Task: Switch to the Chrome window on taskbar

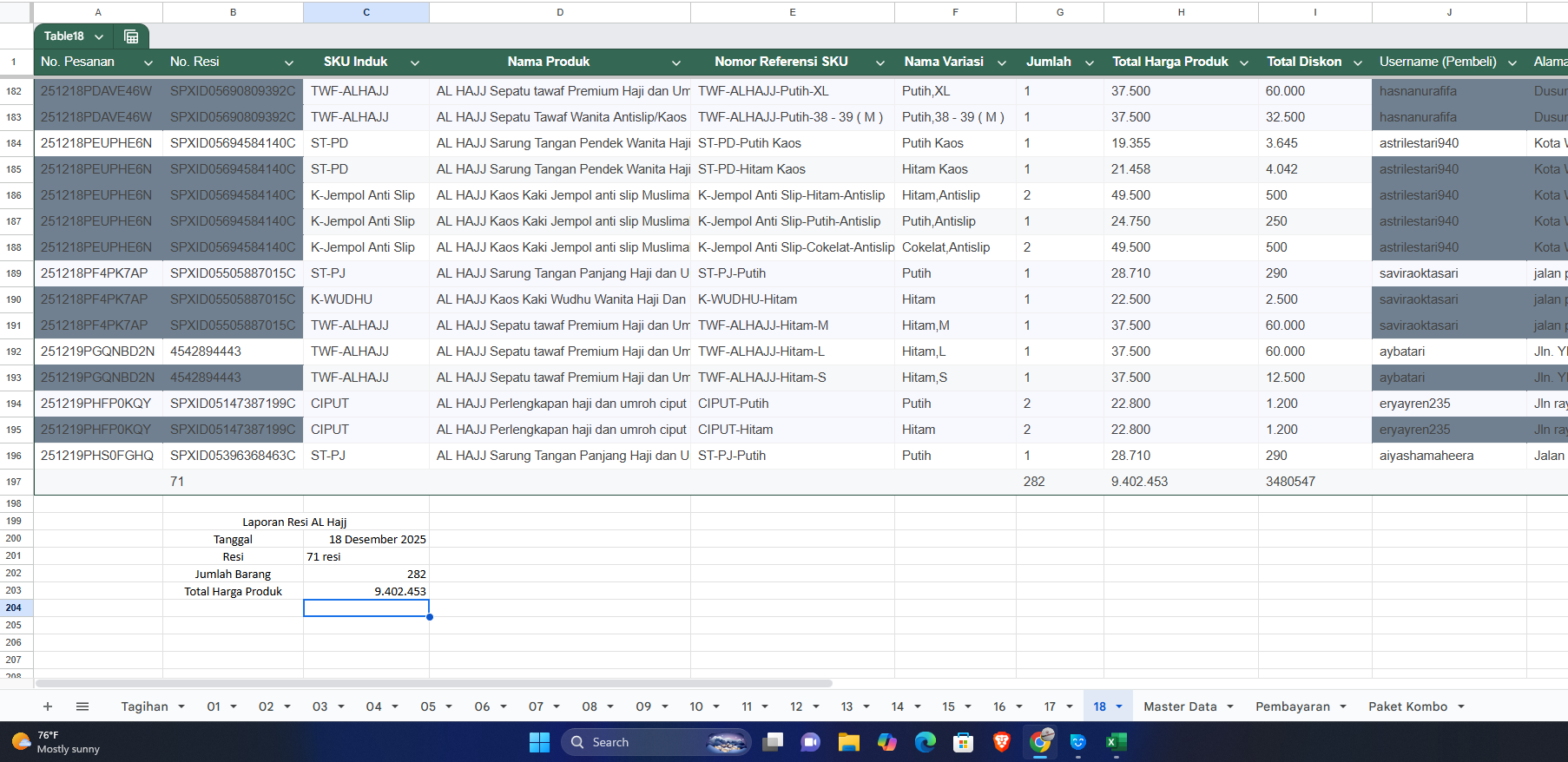Action: pos(1040,742)
